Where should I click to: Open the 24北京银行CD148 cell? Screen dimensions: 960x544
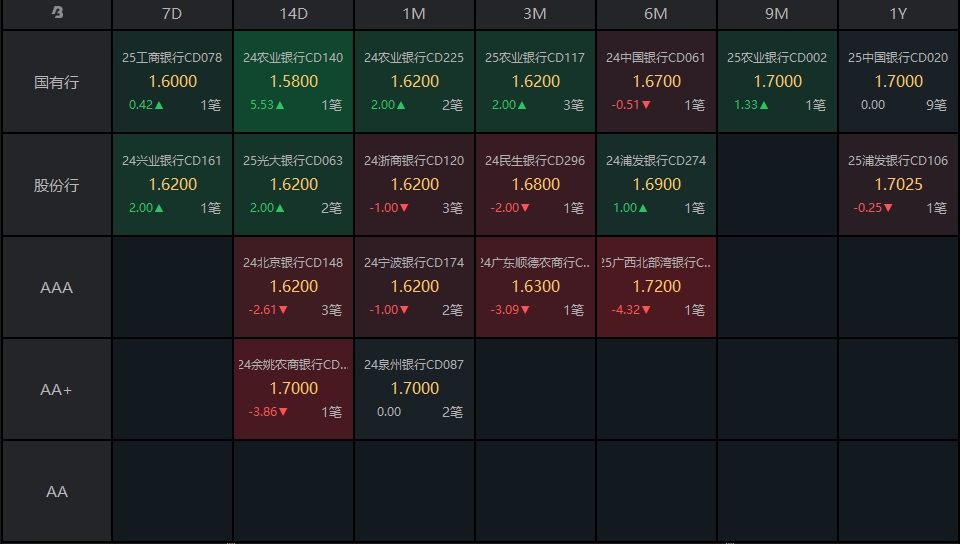pos(293,286)
